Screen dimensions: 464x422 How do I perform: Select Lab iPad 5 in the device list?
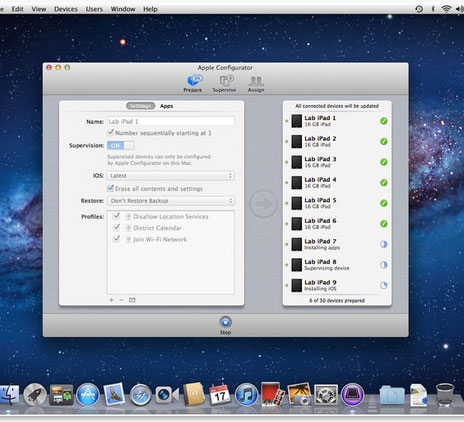coord(337,203)
